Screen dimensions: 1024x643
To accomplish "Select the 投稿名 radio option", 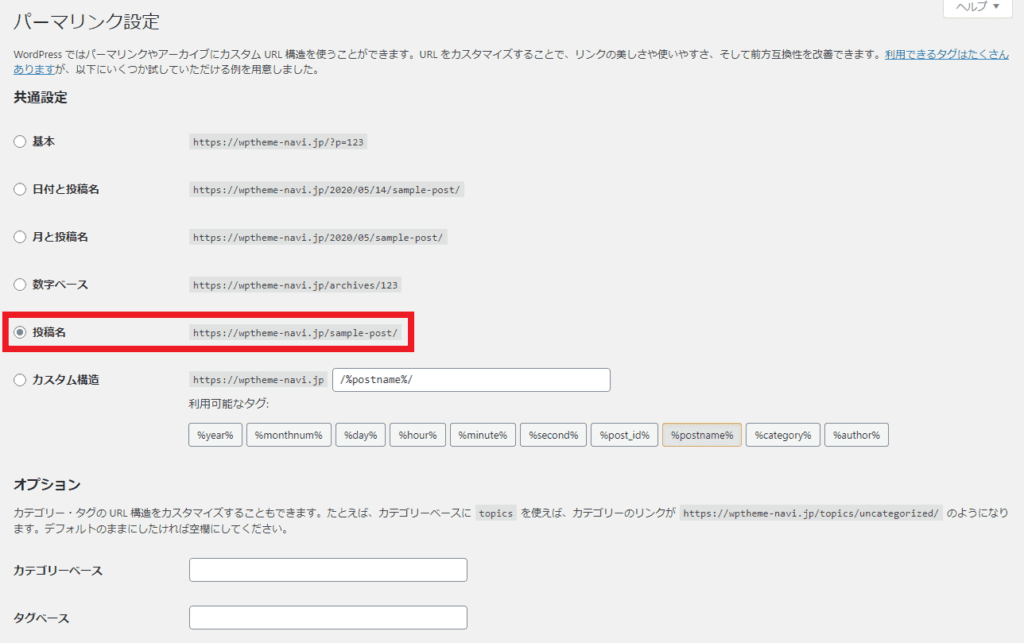I will 20,332.
